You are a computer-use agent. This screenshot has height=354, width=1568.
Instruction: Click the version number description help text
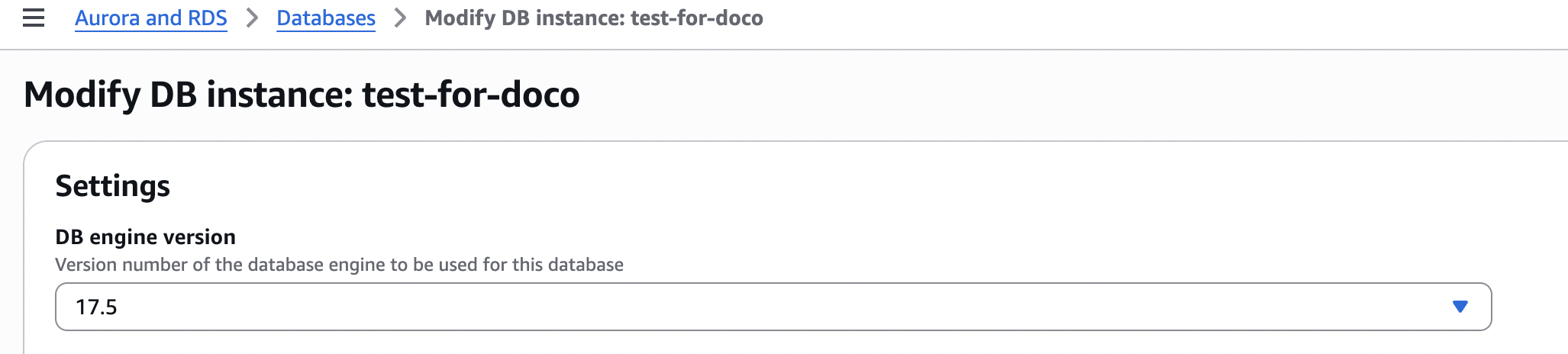click(339, 265)
